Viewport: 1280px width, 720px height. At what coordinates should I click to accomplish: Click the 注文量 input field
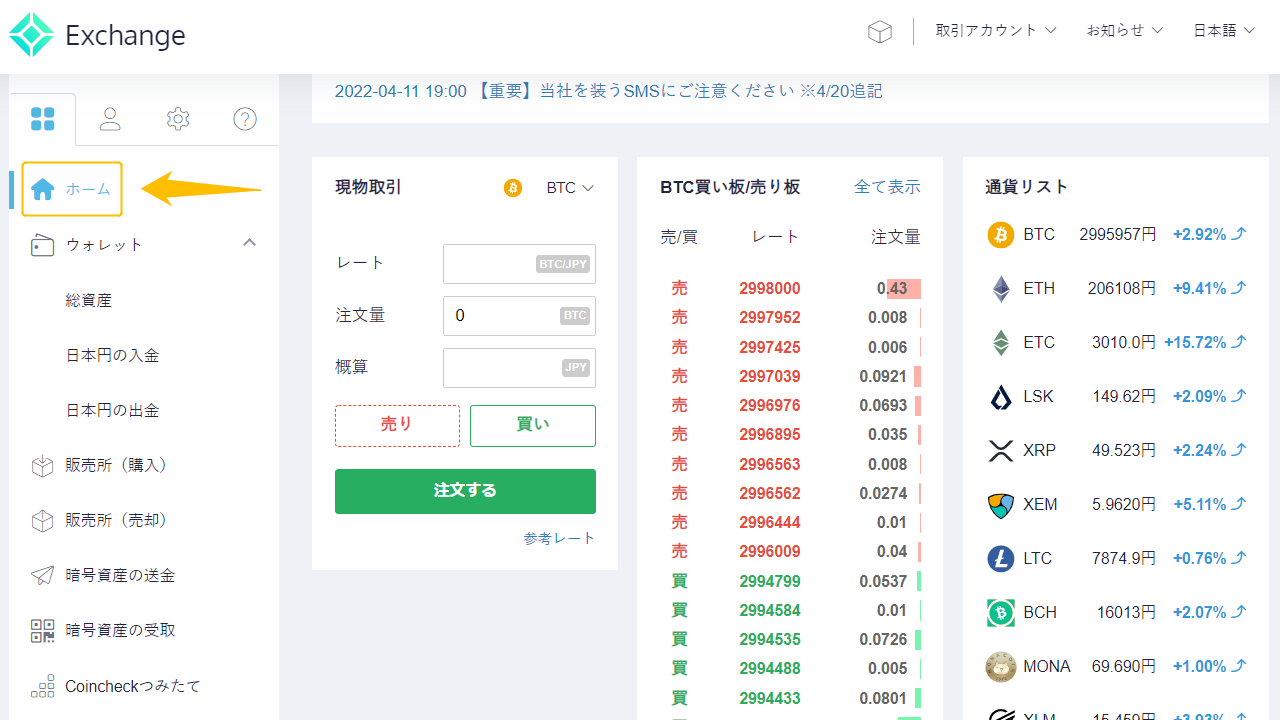(x=519, y=316)
